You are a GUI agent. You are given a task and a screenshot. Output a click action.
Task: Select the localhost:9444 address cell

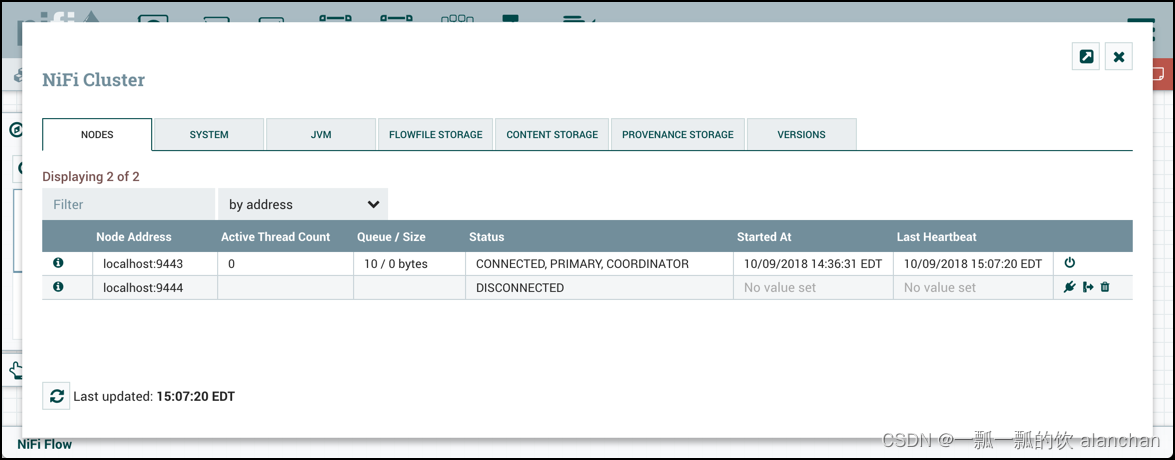pos(155,288)
